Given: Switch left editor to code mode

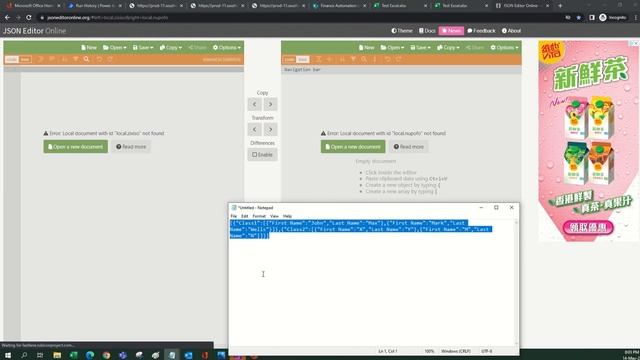Looking at the screenshot, I should (11, 60).
